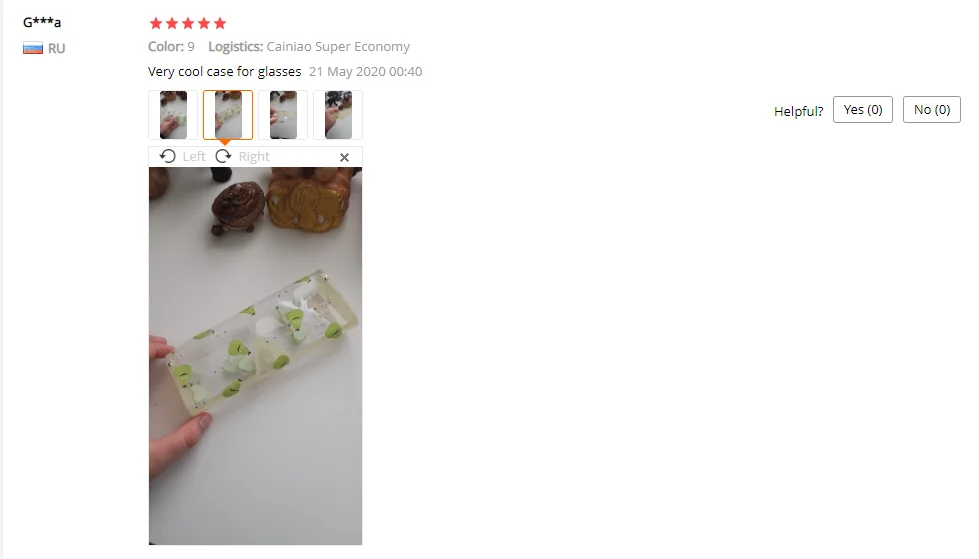Click the "Left" rotate label
The image size is (979, 559).
(194, 157)
